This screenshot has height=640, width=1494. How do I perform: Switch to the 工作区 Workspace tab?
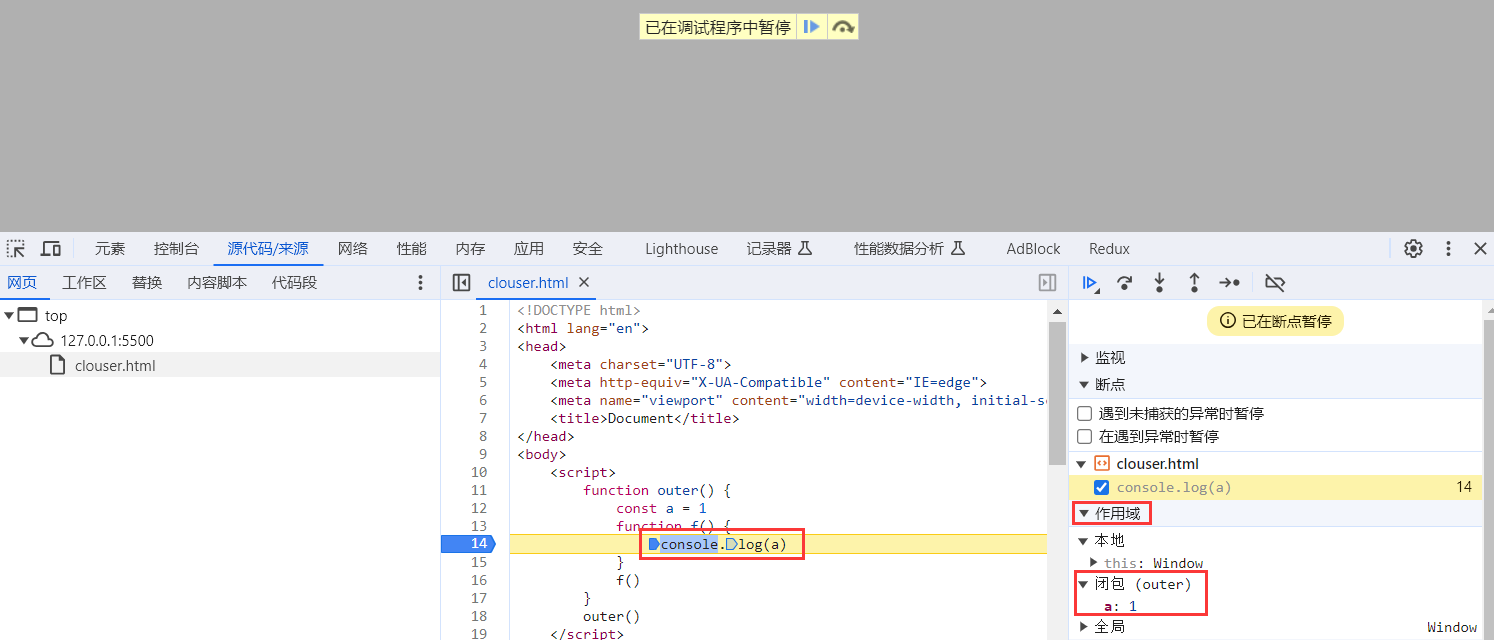tap(84, 283)
